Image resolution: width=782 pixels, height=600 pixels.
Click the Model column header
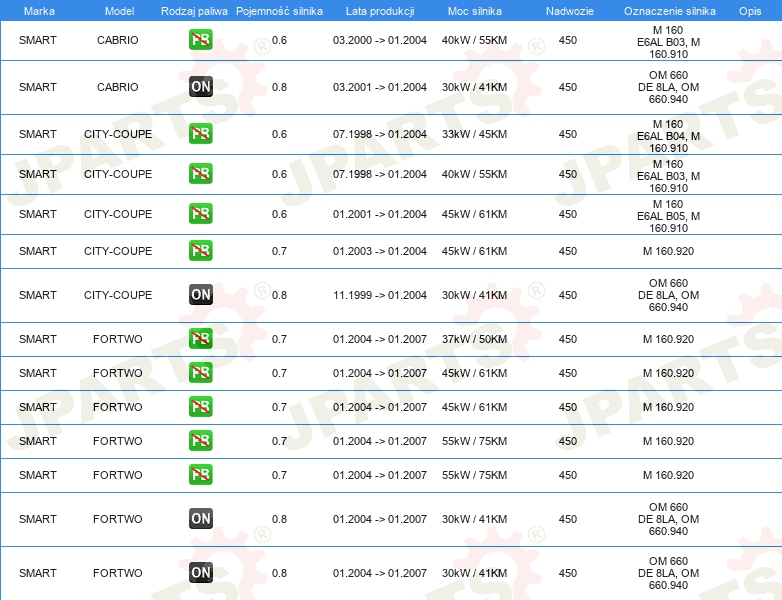click(x=118, y=10)
